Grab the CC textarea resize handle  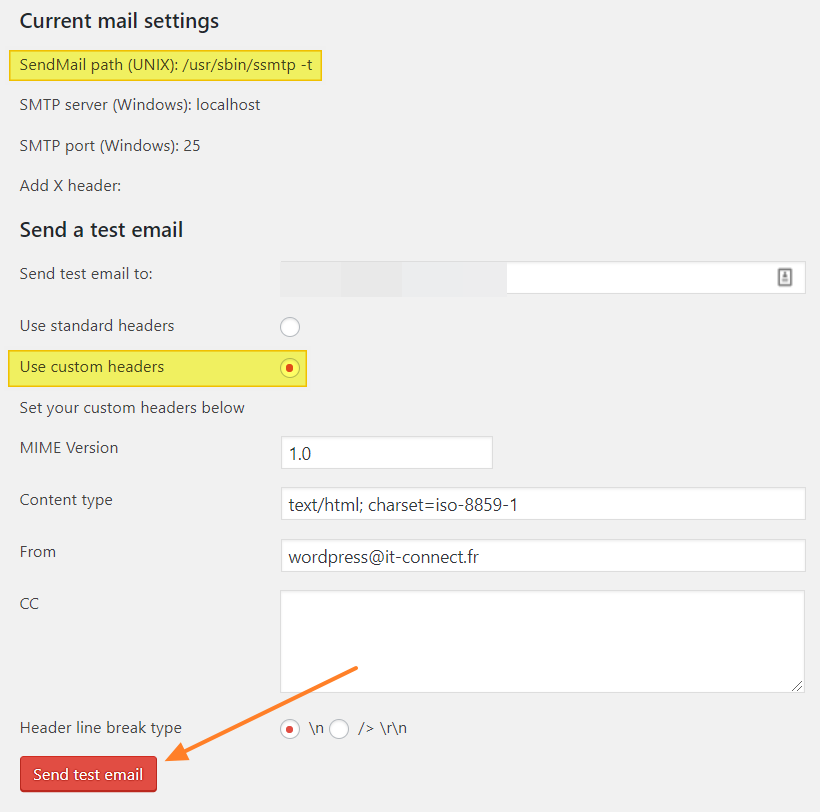[x=797, y=685]
